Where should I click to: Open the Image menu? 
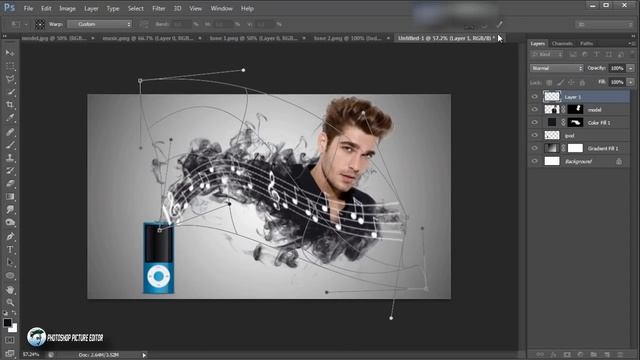click(67, 8)
